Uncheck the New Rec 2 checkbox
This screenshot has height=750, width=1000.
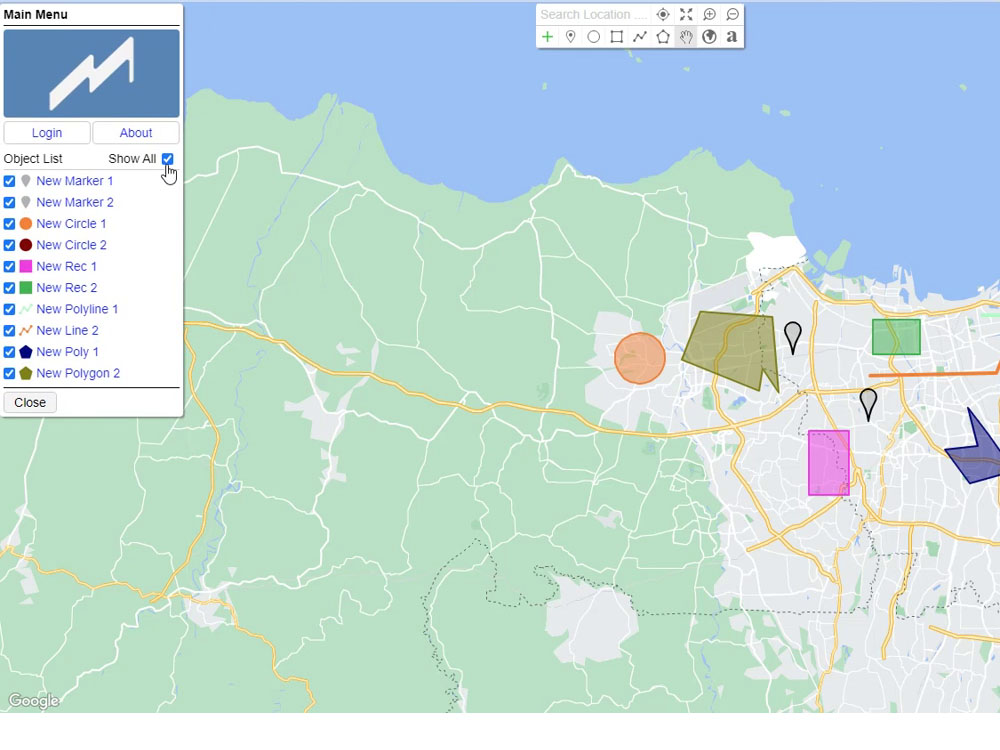click(x=10, y=288)
